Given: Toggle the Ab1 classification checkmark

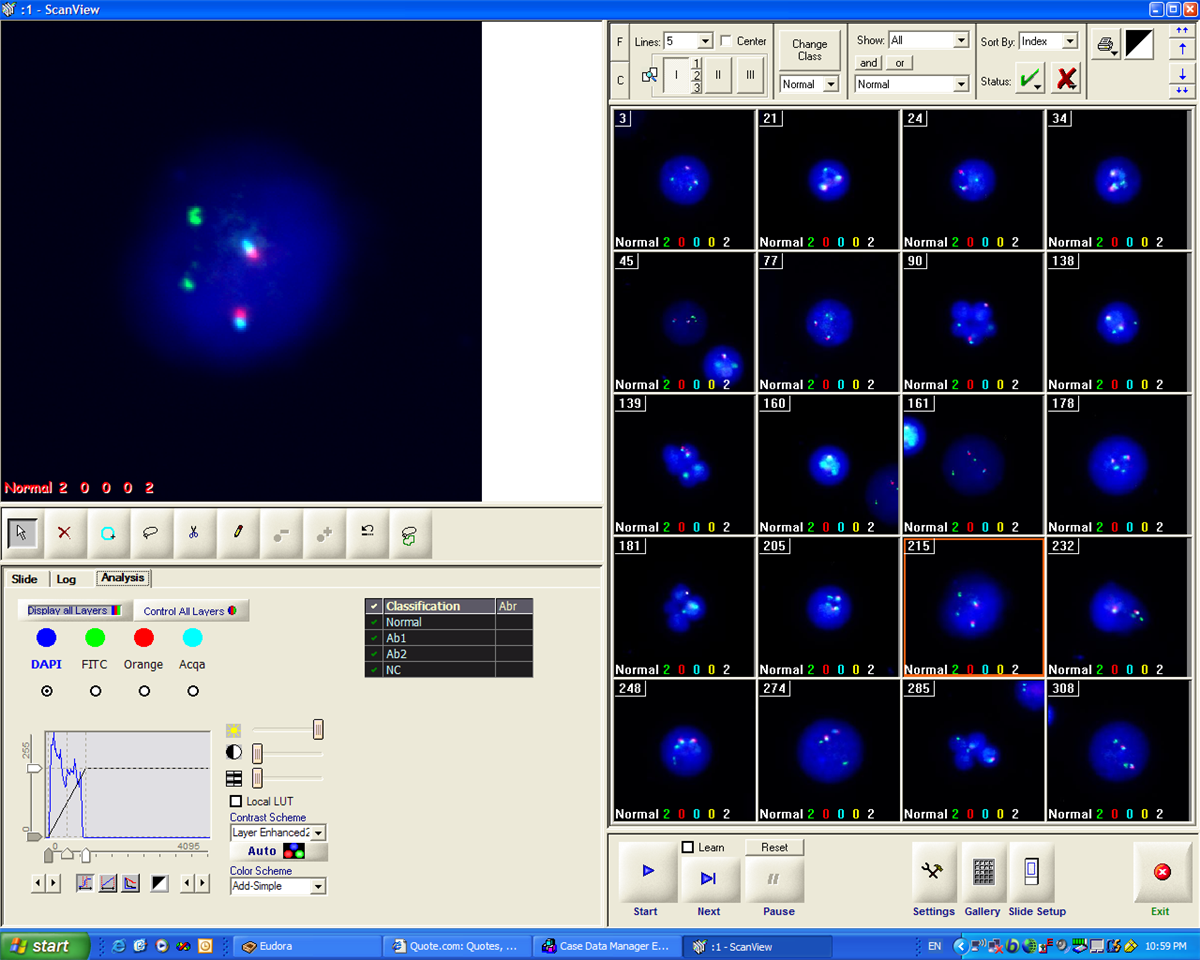Looking at the screenshot, I should point(374,638).
